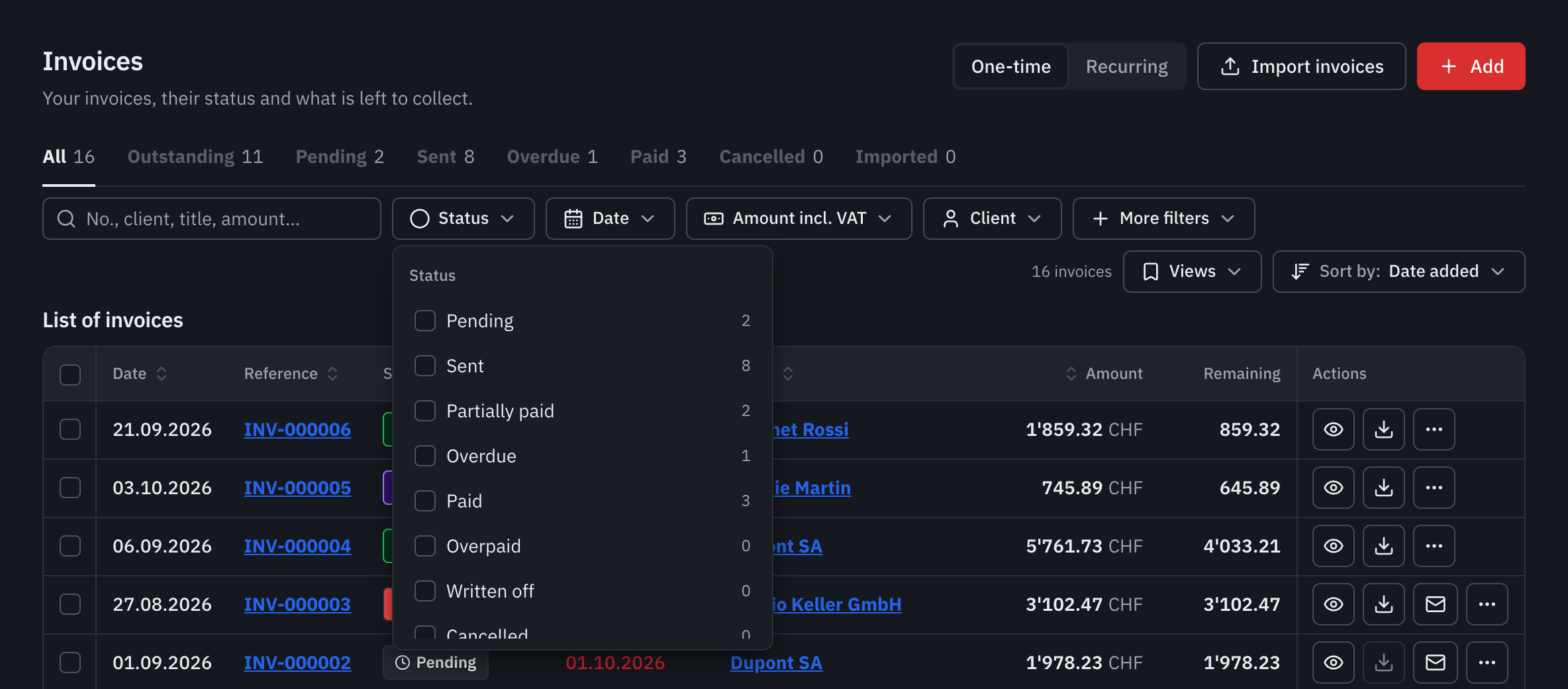The width and height of the screenshot is (1568, 689).
Task: Switch to the Outstanding tab
Action: click(195, 157)
